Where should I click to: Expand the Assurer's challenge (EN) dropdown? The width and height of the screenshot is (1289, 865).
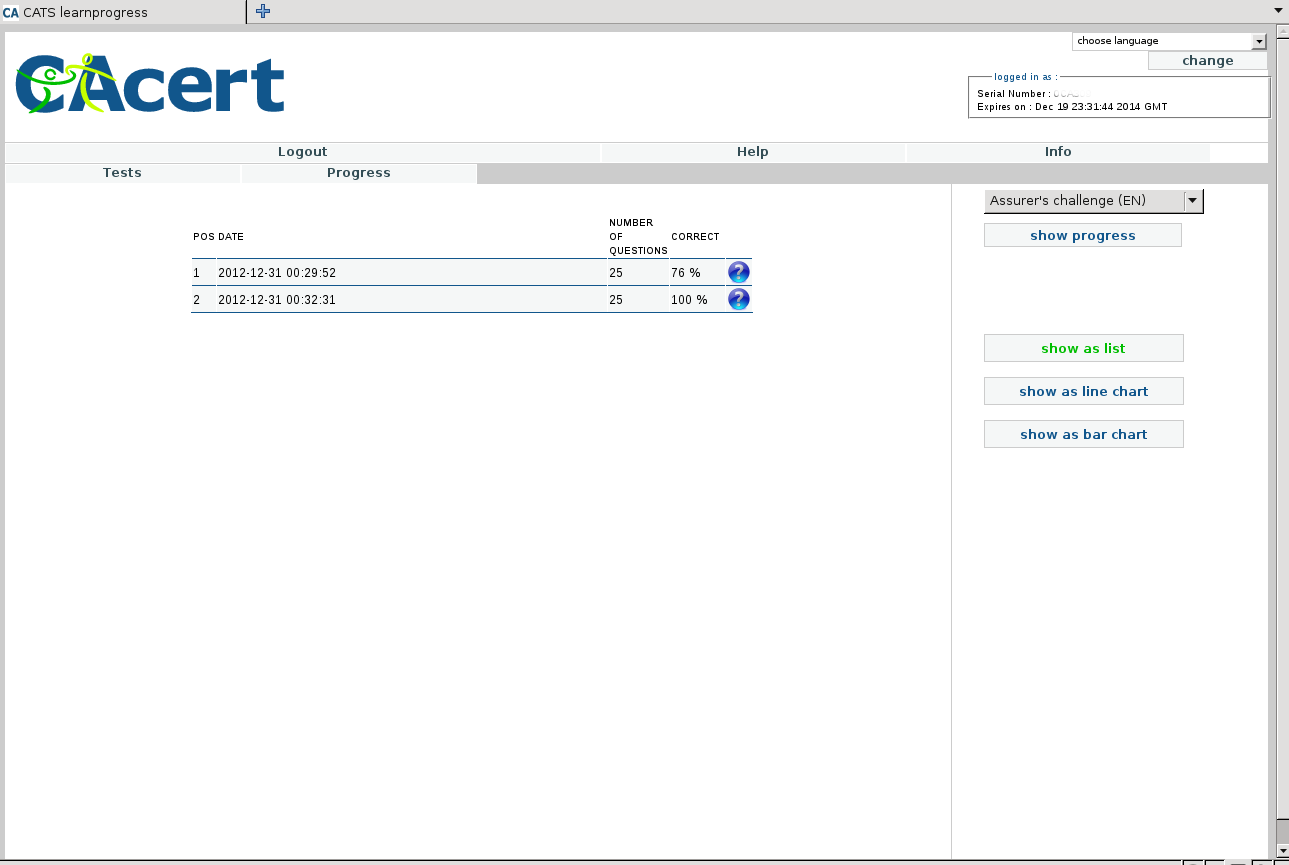pyautogui.click(x=1192, y=200)
